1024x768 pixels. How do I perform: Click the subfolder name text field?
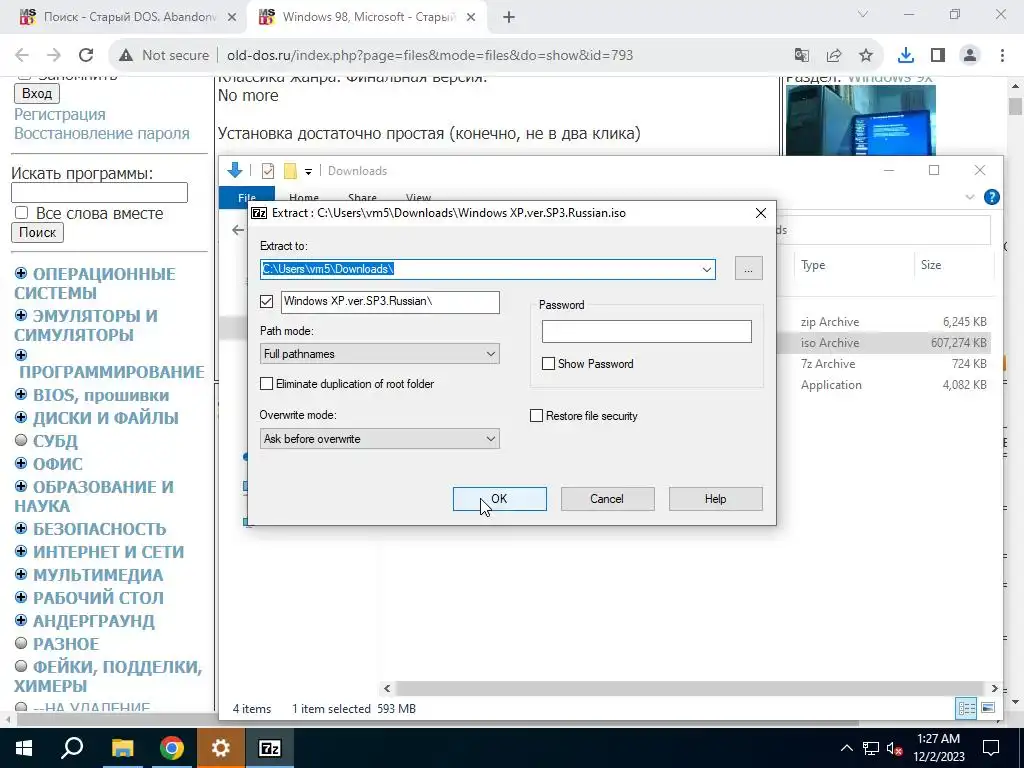coord(390,302)
